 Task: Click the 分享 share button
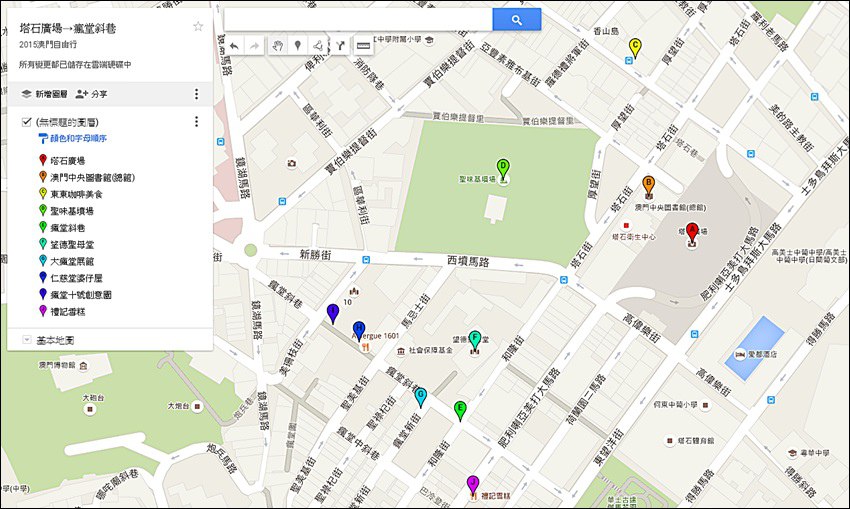92,94
